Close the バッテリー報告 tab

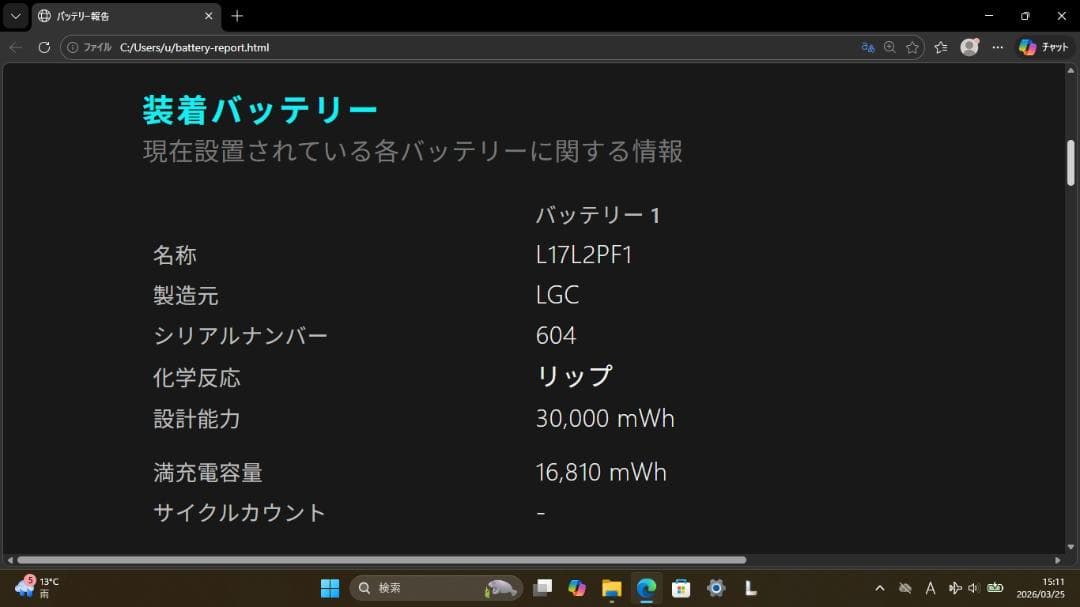click(209, 16)
